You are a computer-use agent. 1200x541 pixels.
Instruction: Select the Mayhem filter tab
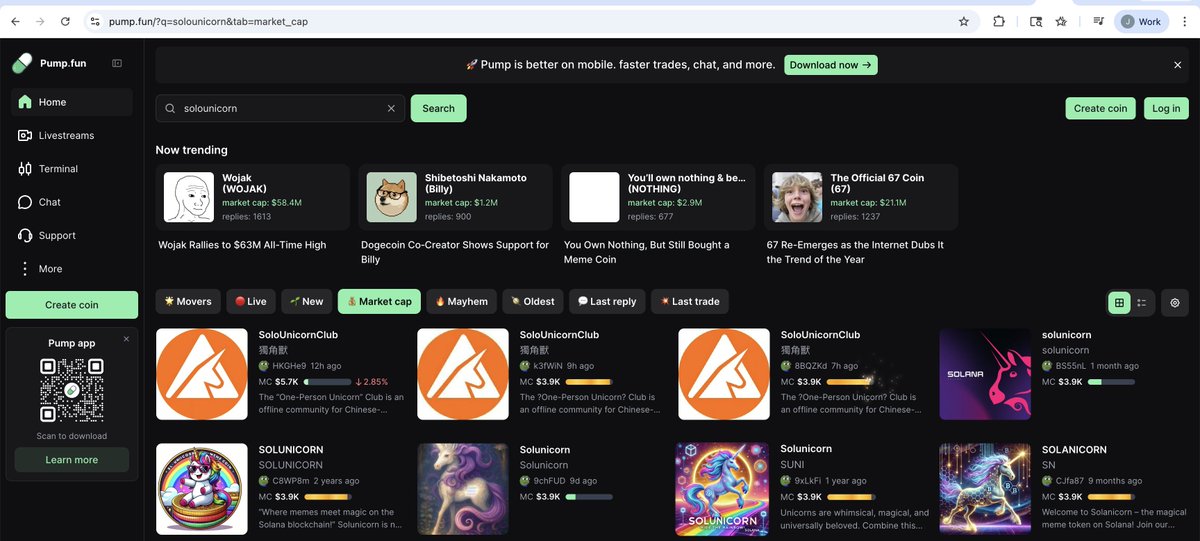(461, 301)
